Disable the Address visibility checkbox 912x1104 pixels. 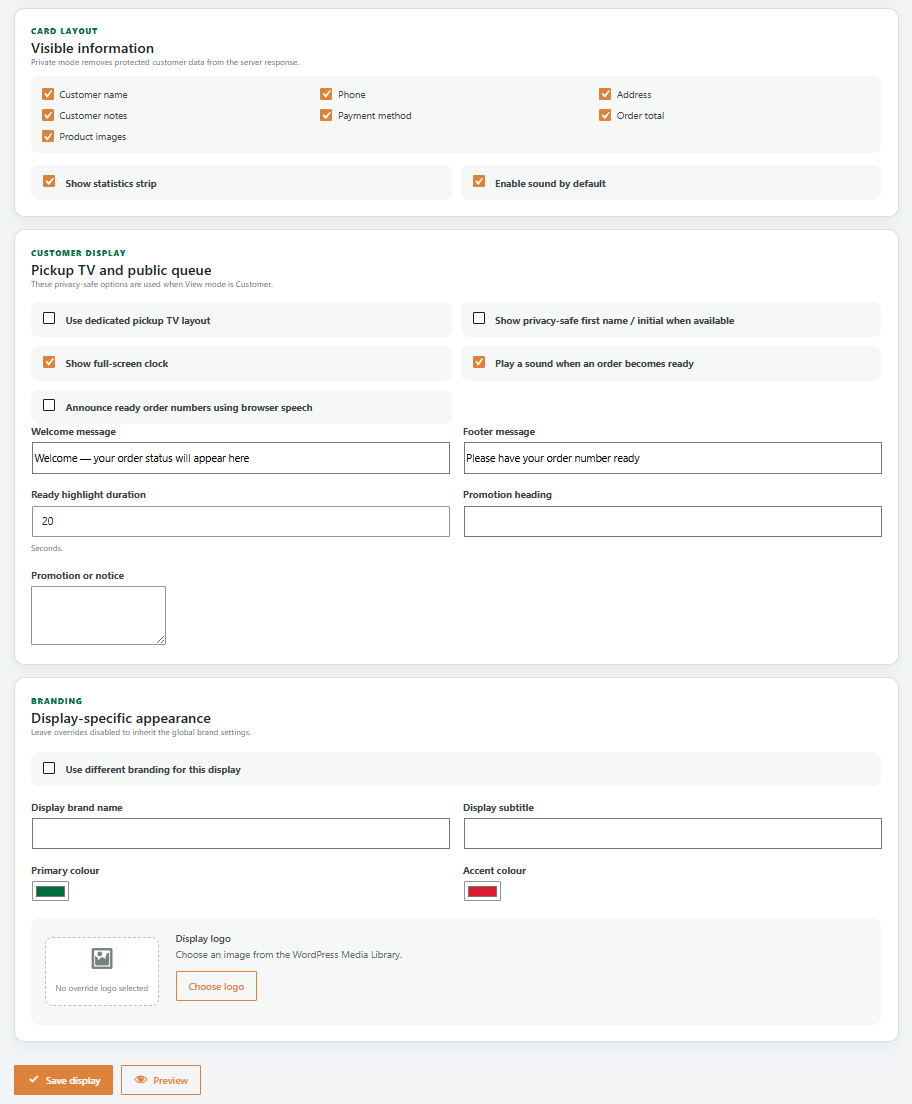pos(605,94)
